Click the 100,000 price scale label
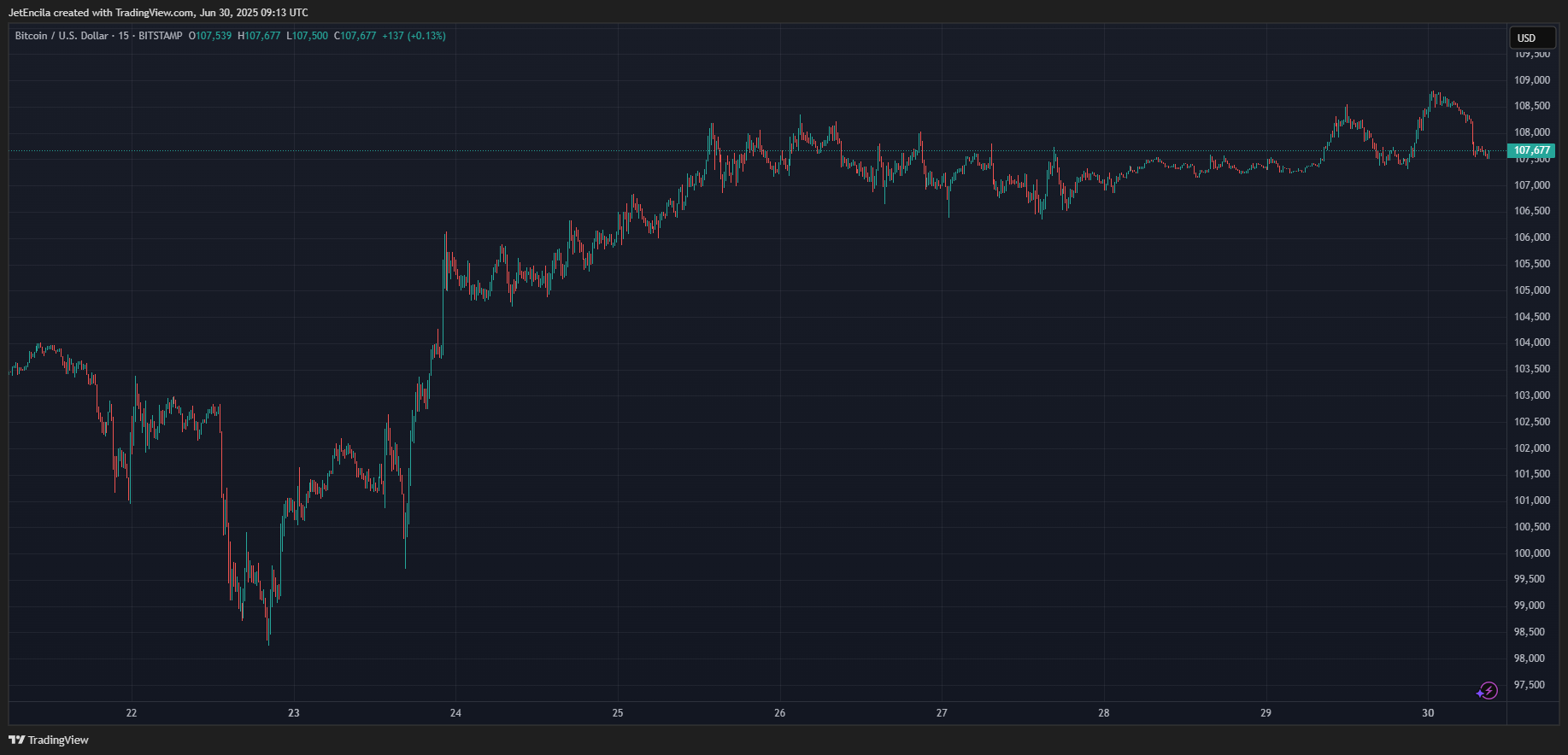Viewport: 1568px width, 755px height. click(1532, 553)
